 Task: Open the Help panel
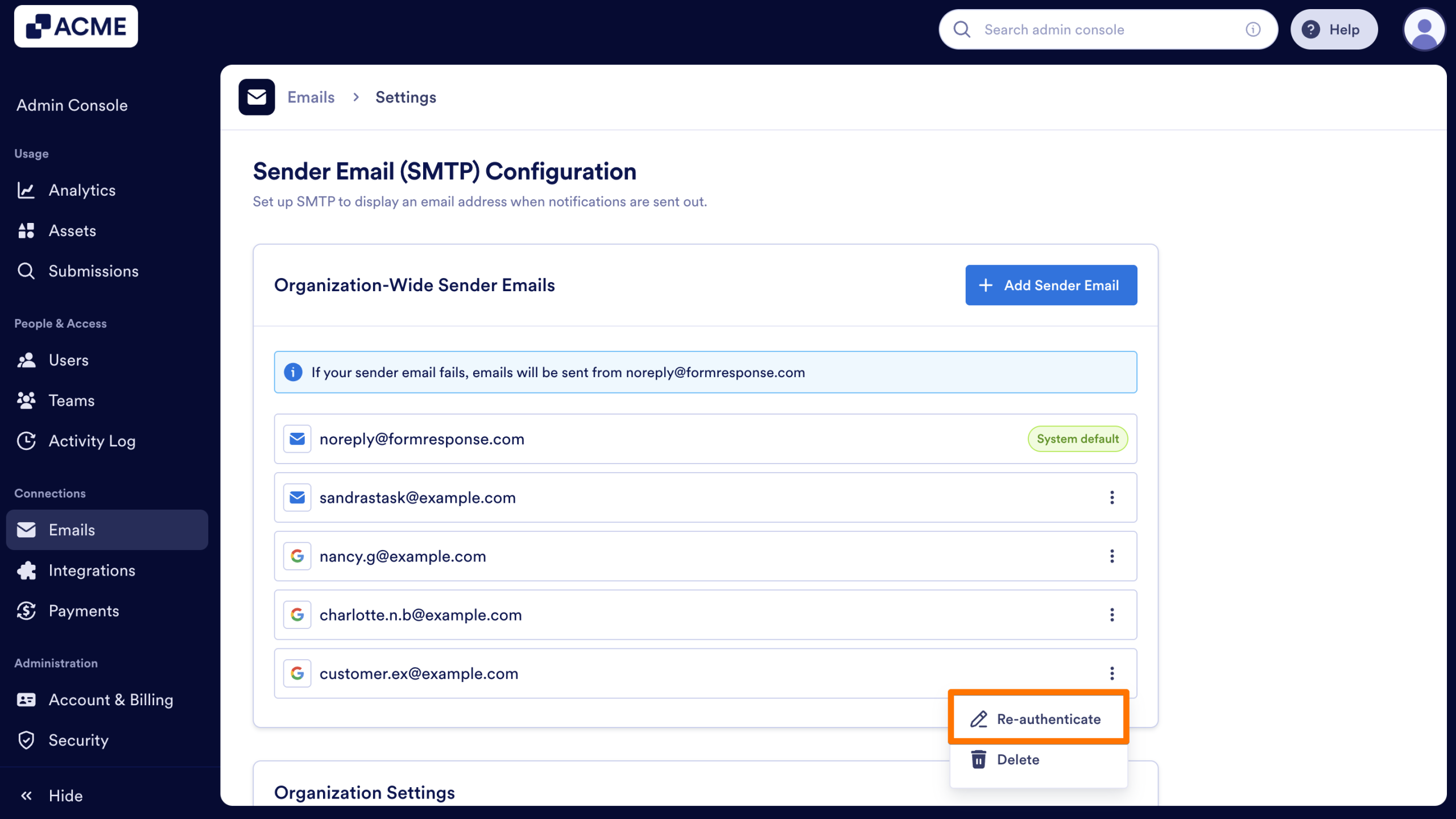click(1334, 29)
